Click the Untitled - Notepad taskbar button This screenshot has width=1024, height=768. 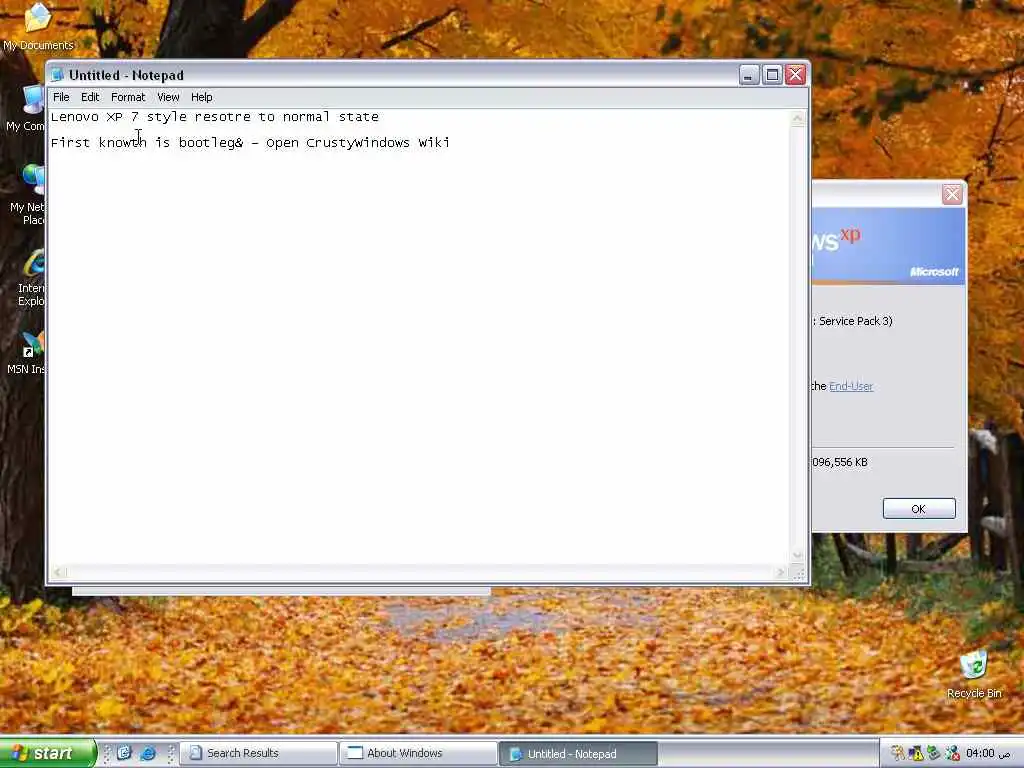[579, 754]
